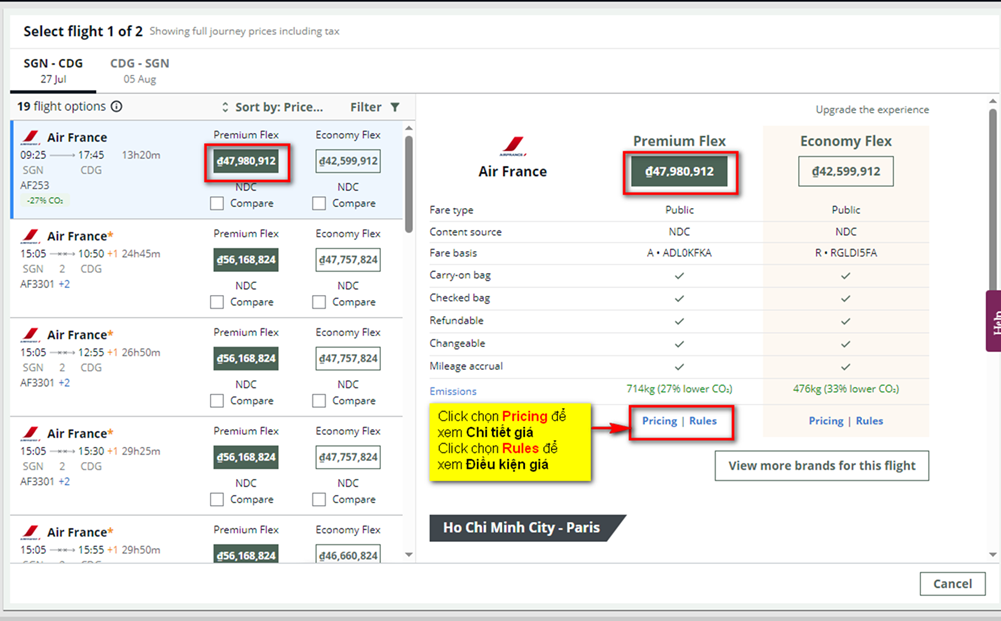
Task: Click the Air France logo in the fare details panel
Action: tap(513, 146)
